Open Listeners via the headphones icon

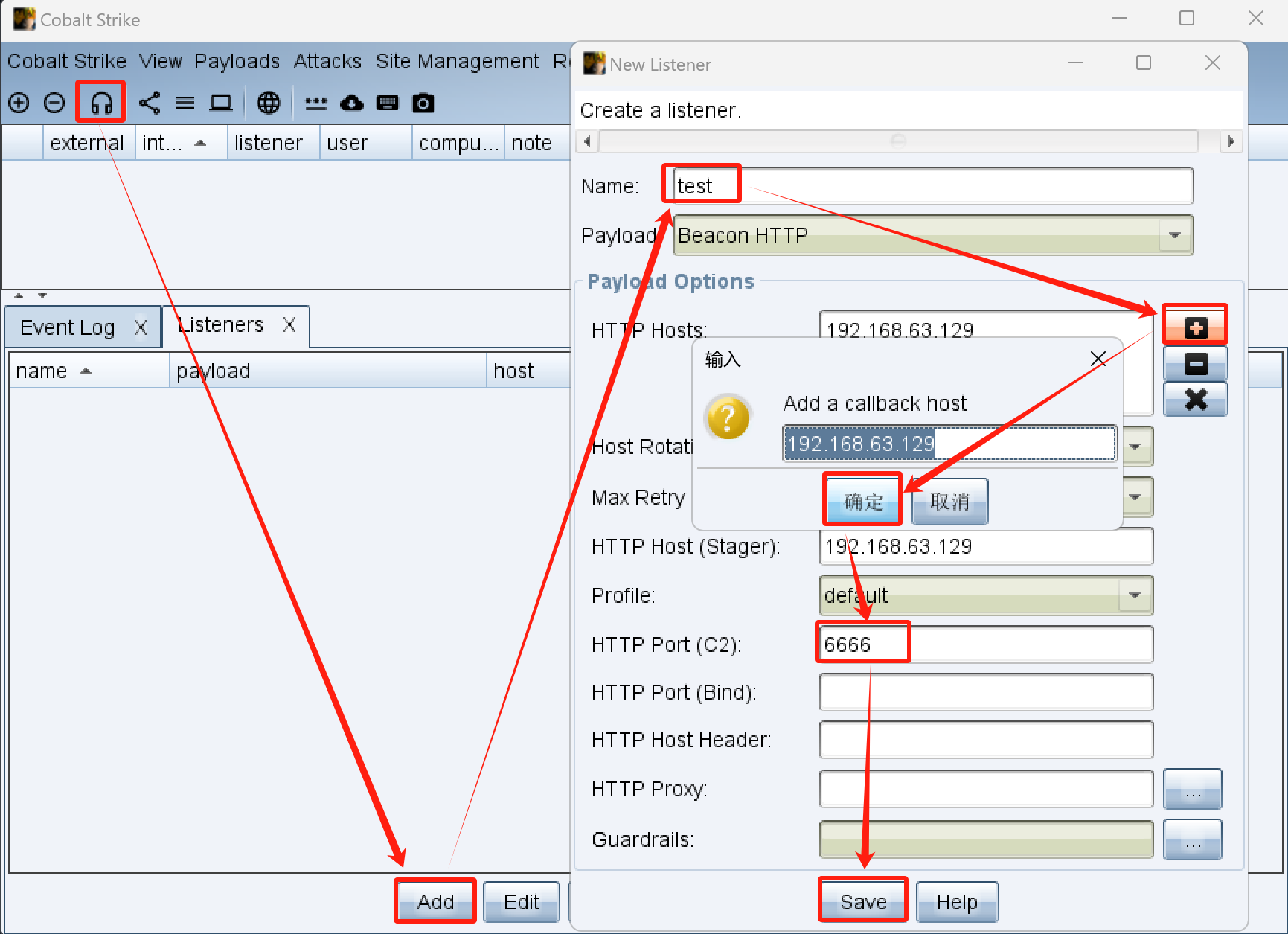tap(101, 103)
